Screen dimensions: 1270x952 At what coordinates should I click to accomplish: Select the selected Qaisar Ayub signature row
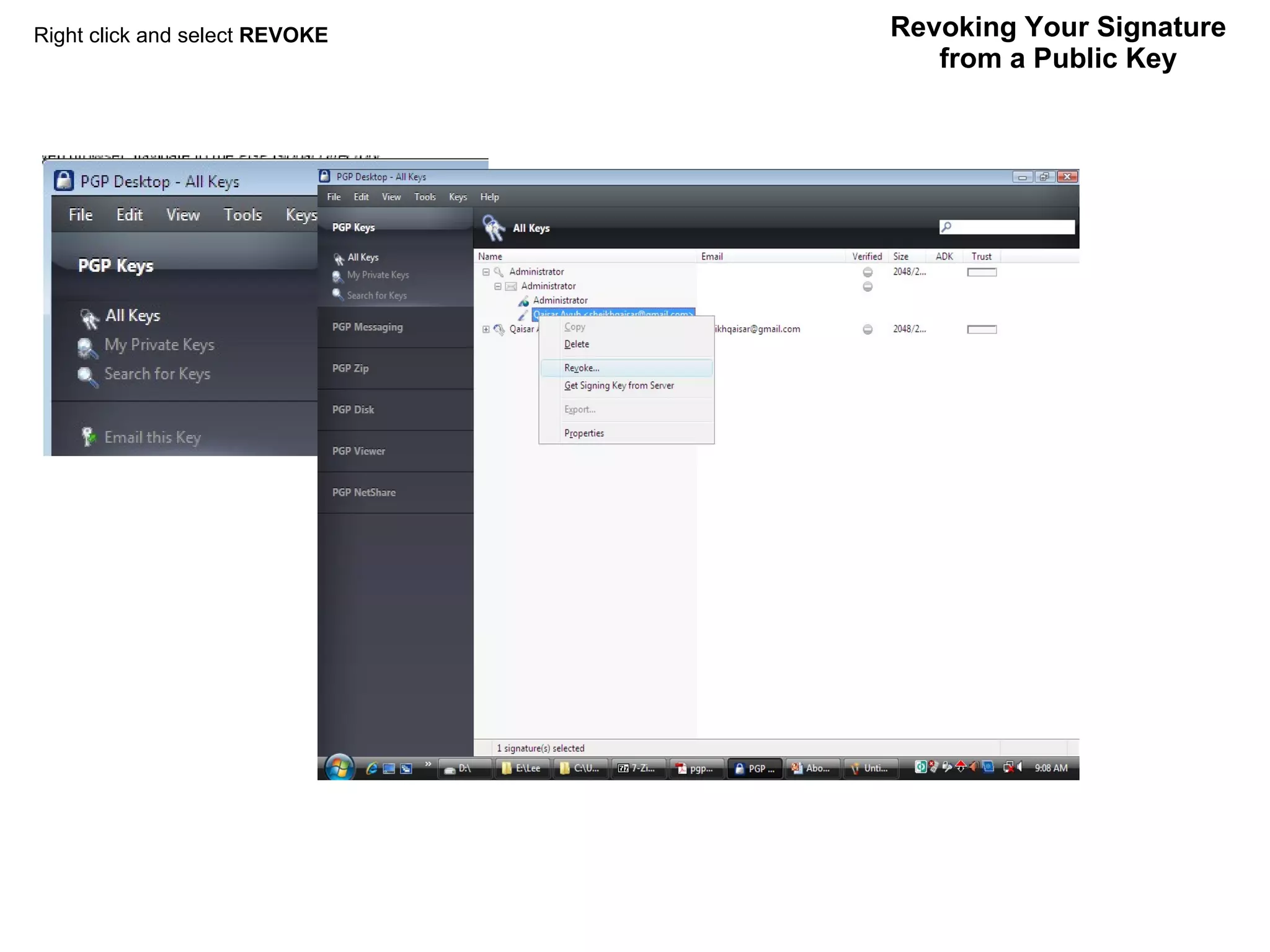pyautogui.click(x=613, y=314)
